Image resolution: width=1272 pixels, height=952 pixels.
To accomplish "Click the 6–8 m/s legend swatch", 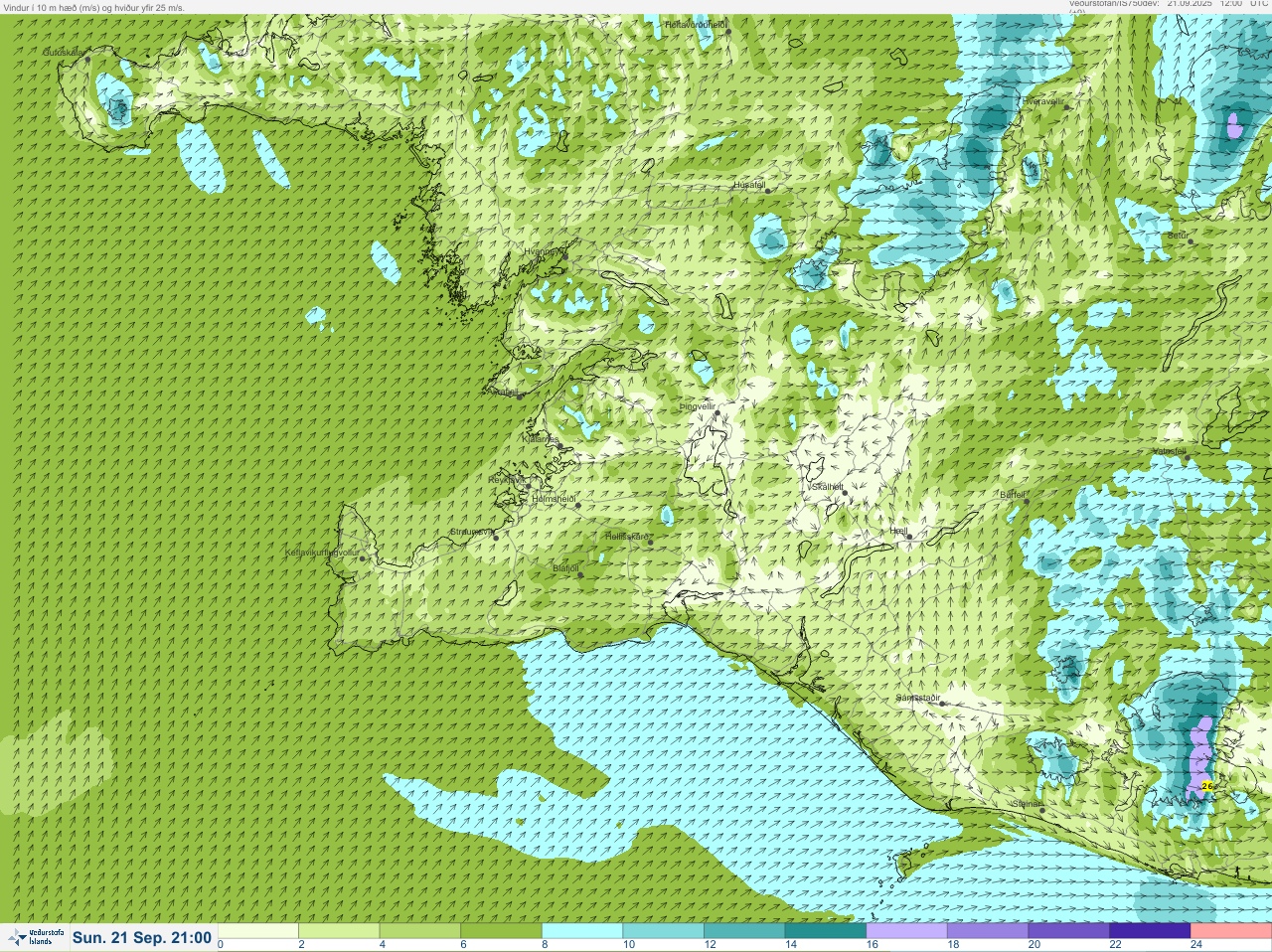I will pos(502,931).
